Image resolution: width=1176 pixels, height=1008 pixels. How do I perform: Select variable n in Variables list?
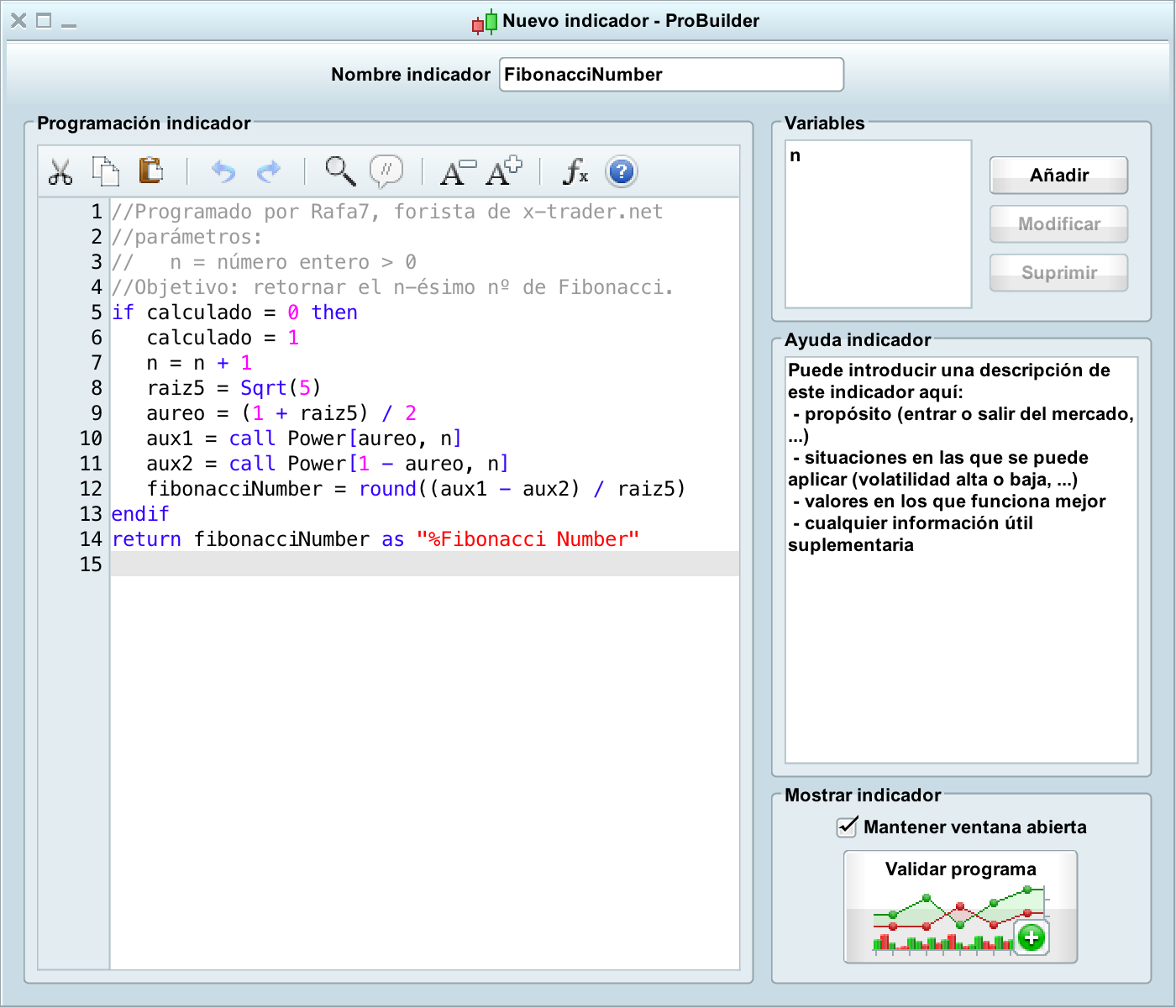coord(795,156)
